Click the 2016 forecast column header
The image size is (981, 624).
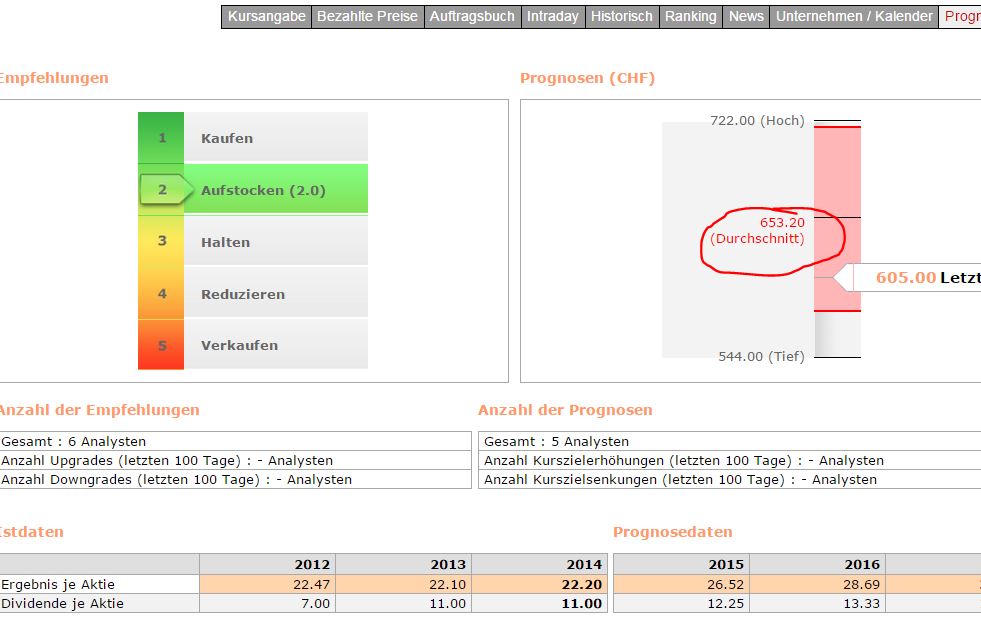pyautogui.click(x=817, y=564)
